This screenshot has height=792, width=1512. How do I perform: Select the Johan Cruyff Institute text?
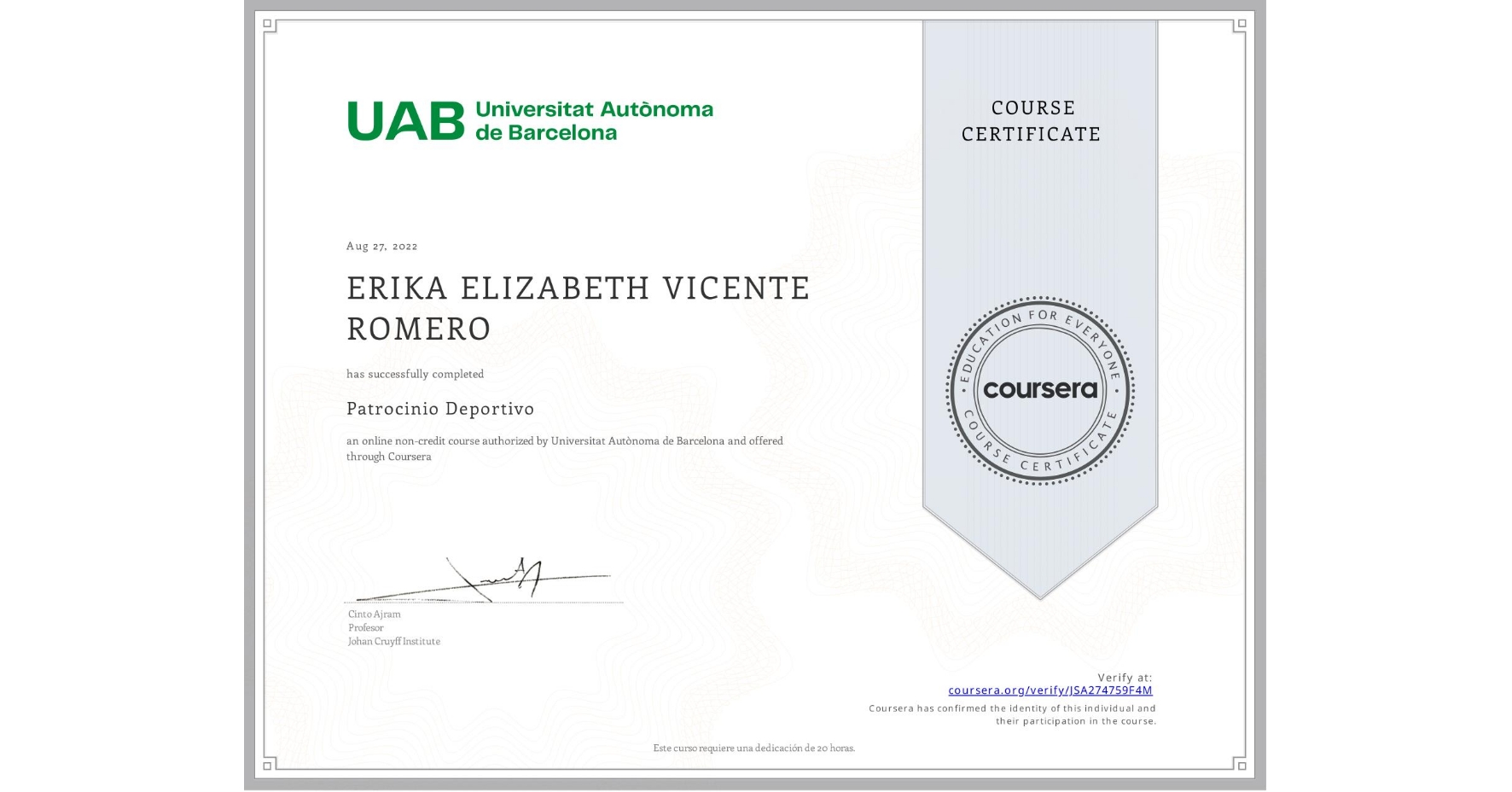pyautogui.click(x=393, y=641)
